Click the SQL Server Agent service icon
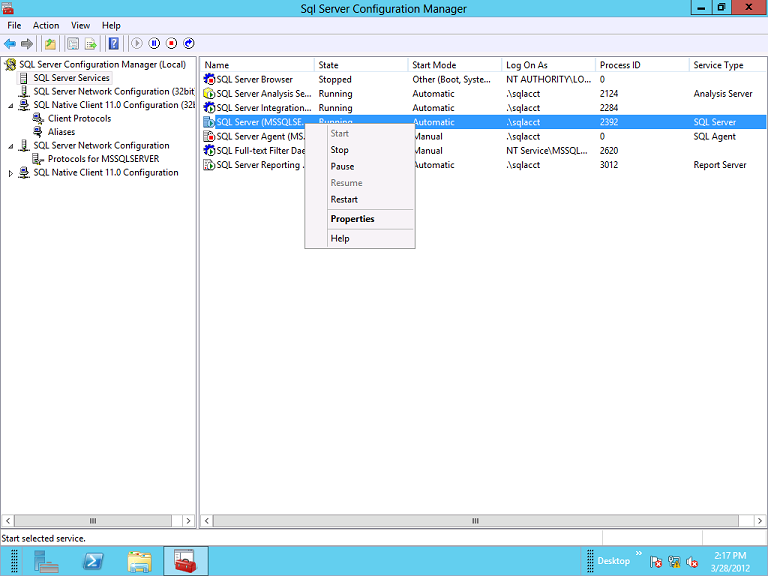Image resolution: width=768 pixels, height=576 pixels. [x=209, y=136]
